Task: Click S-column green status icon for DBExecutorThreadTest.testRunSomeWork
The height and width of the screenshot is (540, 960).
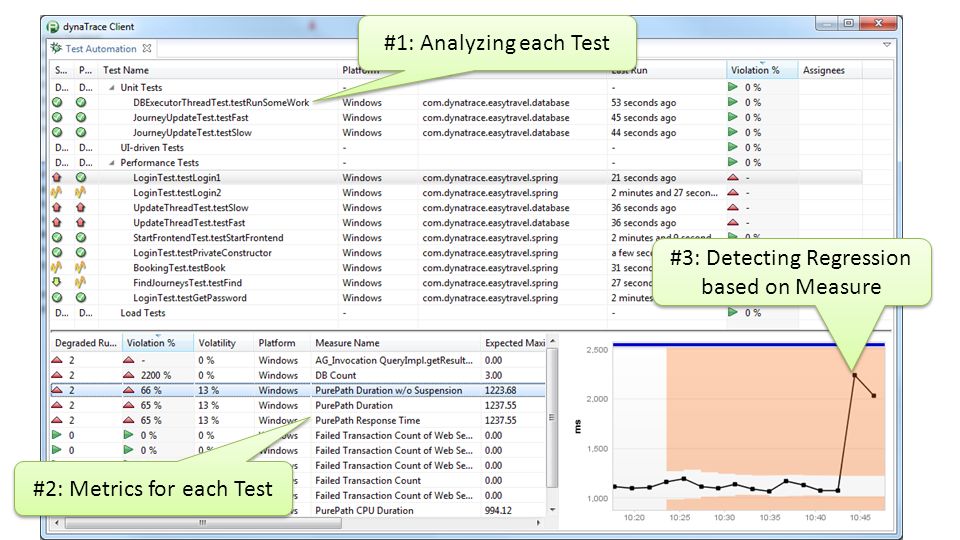Action: click(x=57, y=103)
